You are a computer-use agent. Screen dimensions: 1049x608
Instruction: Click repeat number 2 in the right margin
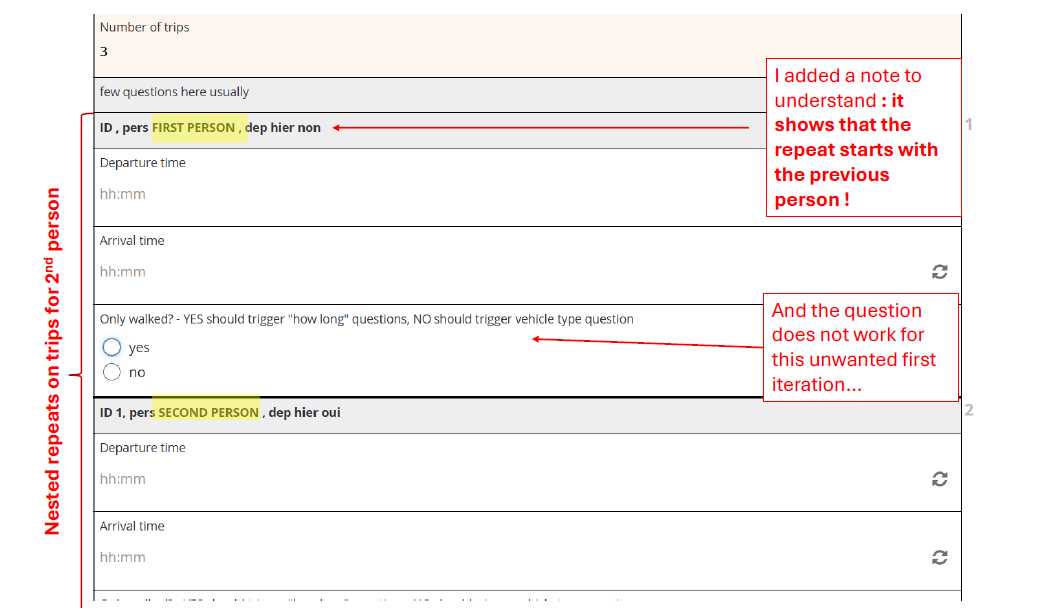coord(968,410)
